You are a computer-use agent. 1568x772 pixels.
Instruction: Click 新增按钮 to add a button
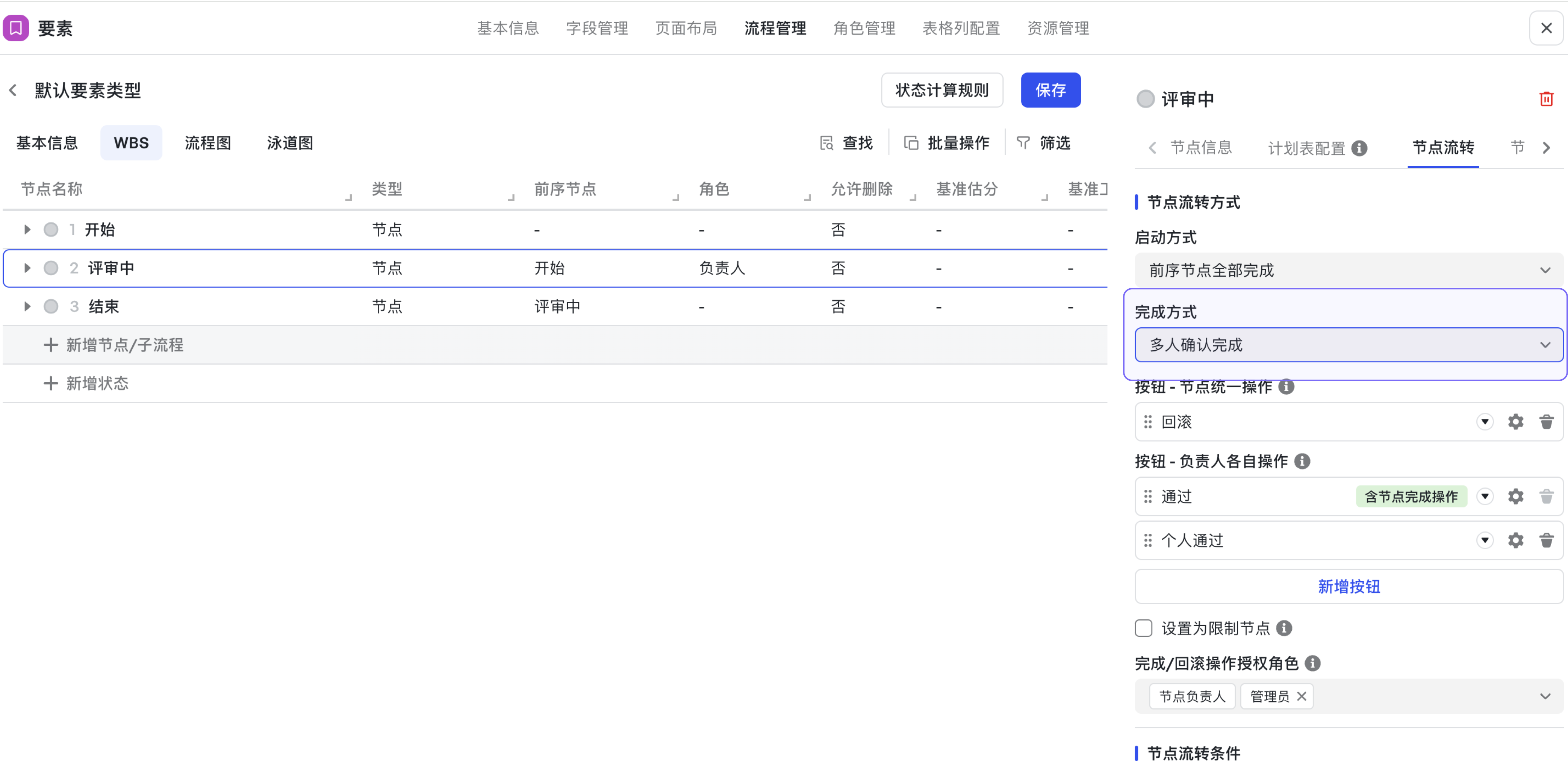coord(1349,587)
